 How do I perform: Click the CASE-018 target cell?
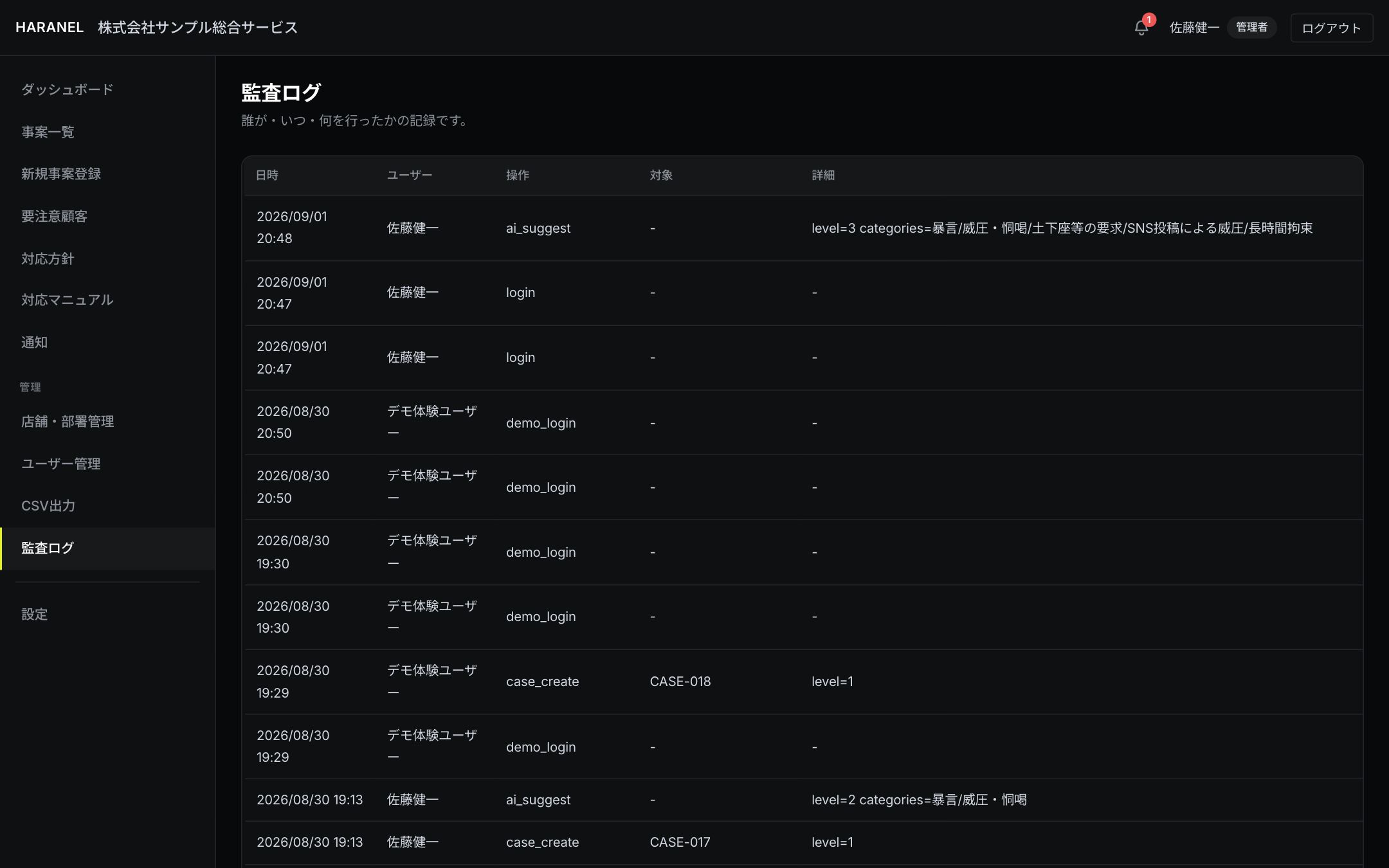click(680, 682)
